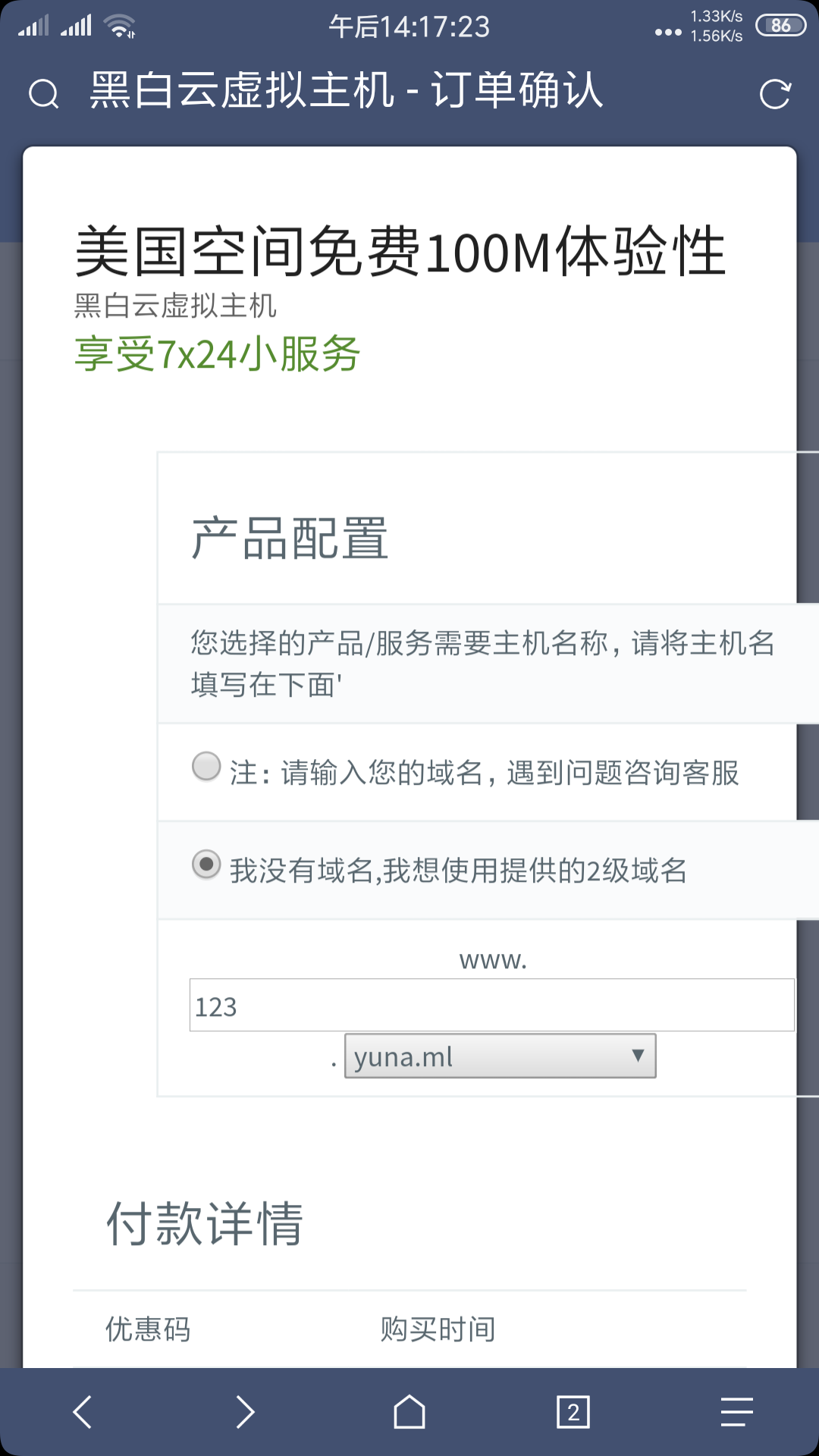The image size is (819, 1456).
Task: Open the browser home page icon
Action: tap(409, 1412)
